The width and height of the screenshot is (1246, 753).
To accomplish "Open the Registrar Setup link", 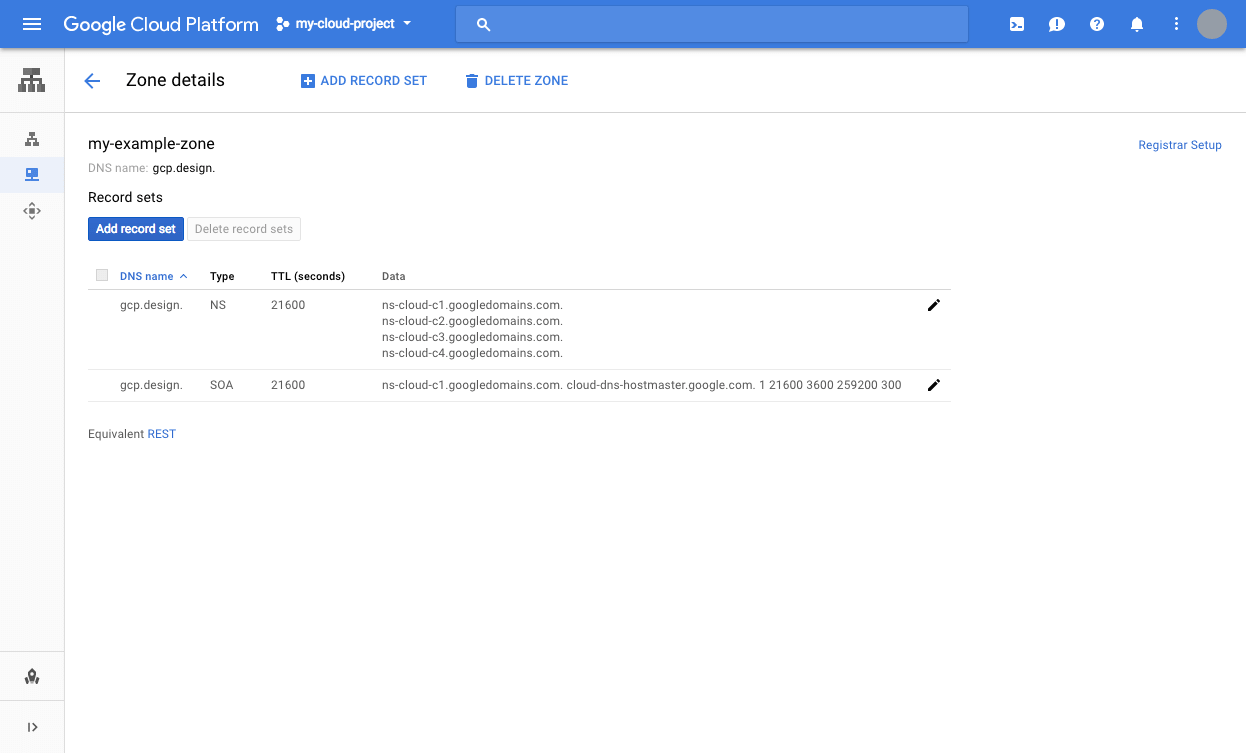I will pyautogui.click(x=1180, y=145).
